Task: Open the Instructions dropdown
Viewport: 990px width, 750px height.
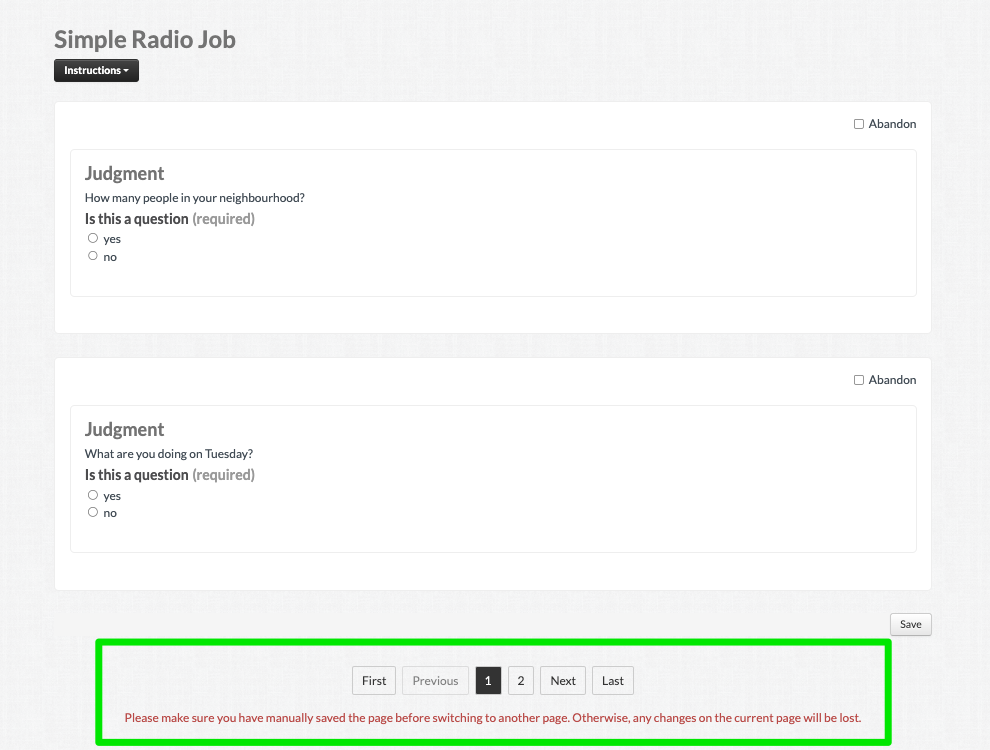Action: (x=96, y=70)
